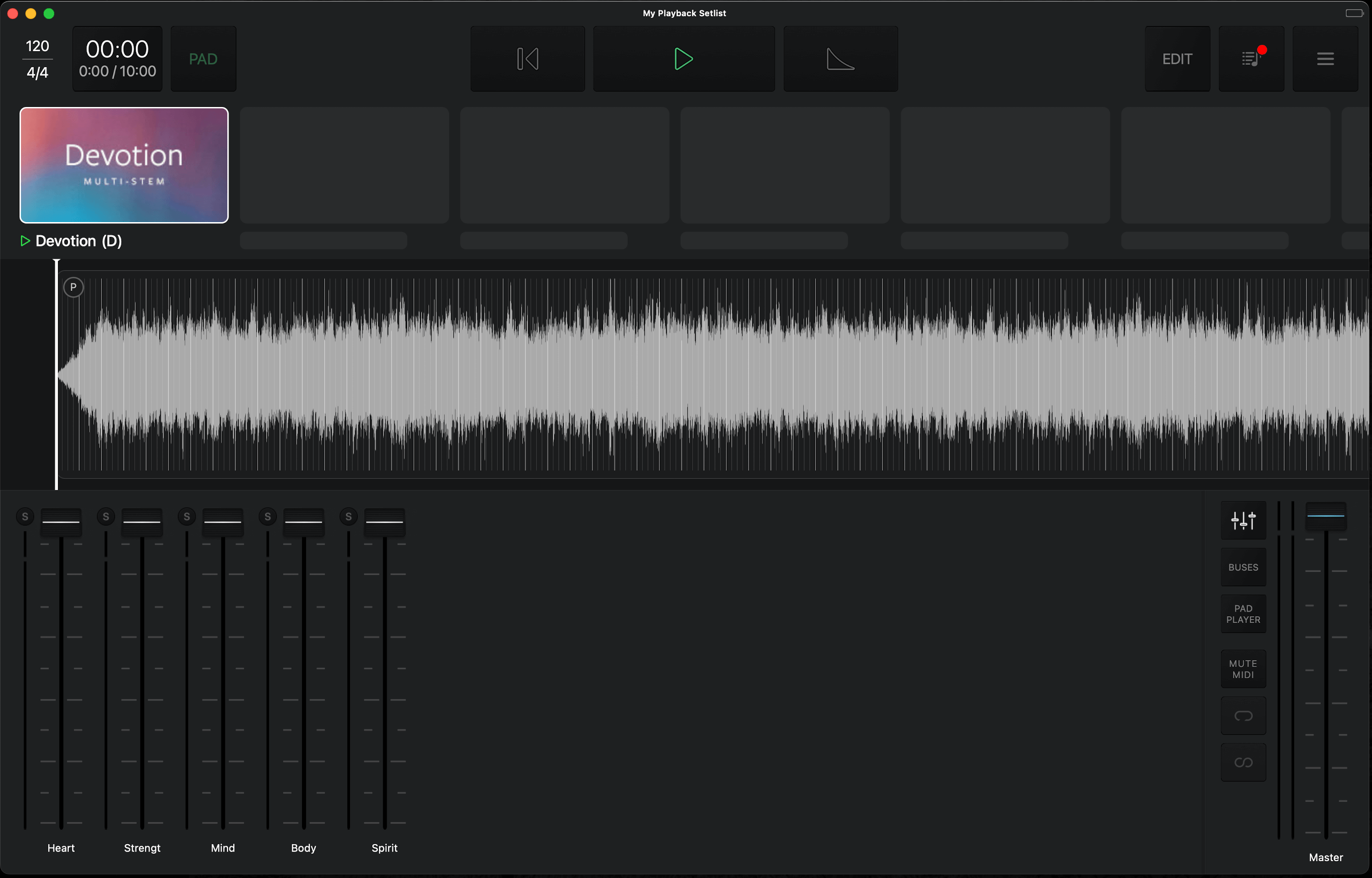Open the BUSES panel
This screenshot has height=878, width=1372.
[x=1242, y=567]
